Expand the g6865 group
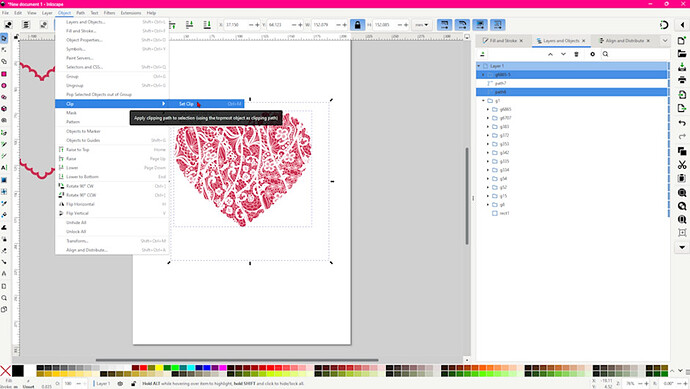 point(488,109)
